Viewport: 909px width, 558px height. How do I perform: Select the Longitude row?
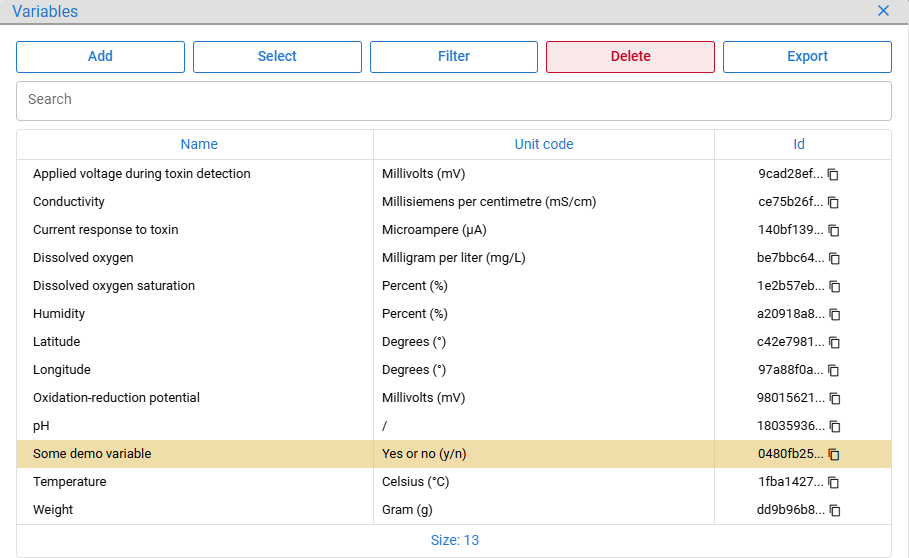[x=454, y=370]
